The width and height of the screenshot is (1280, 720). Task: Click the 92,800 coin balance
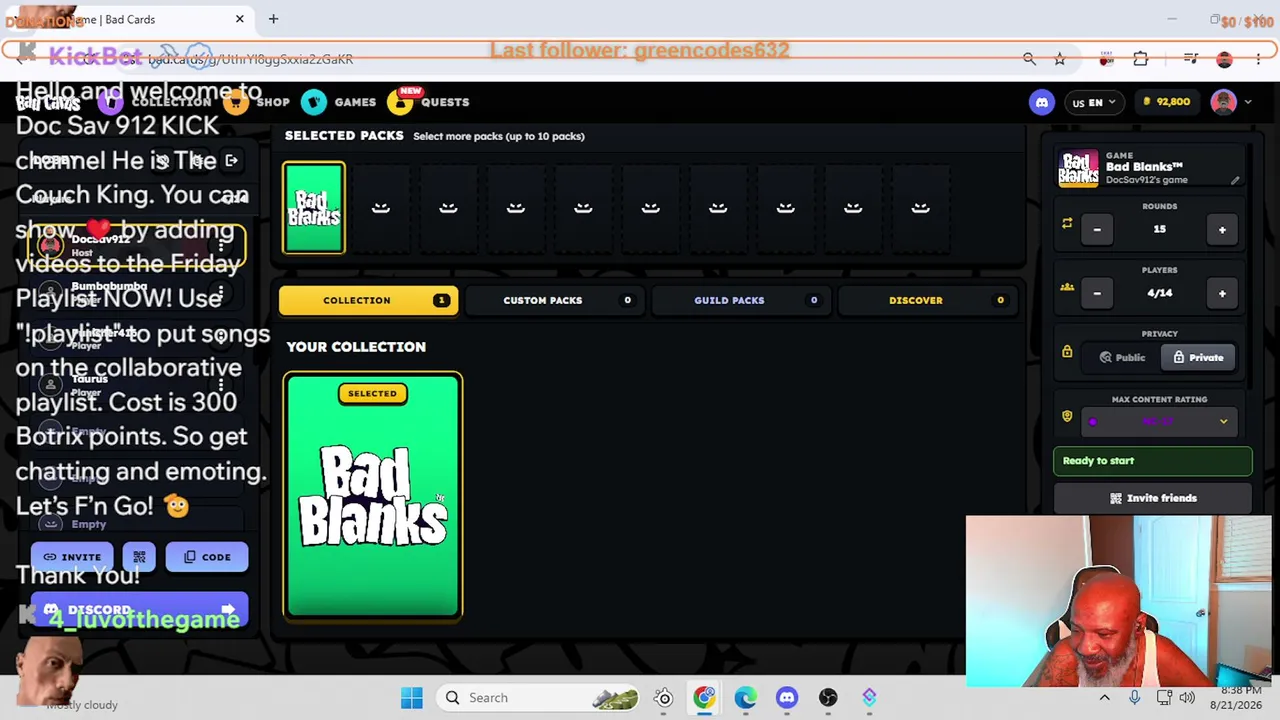click(x=1166, y=102)
